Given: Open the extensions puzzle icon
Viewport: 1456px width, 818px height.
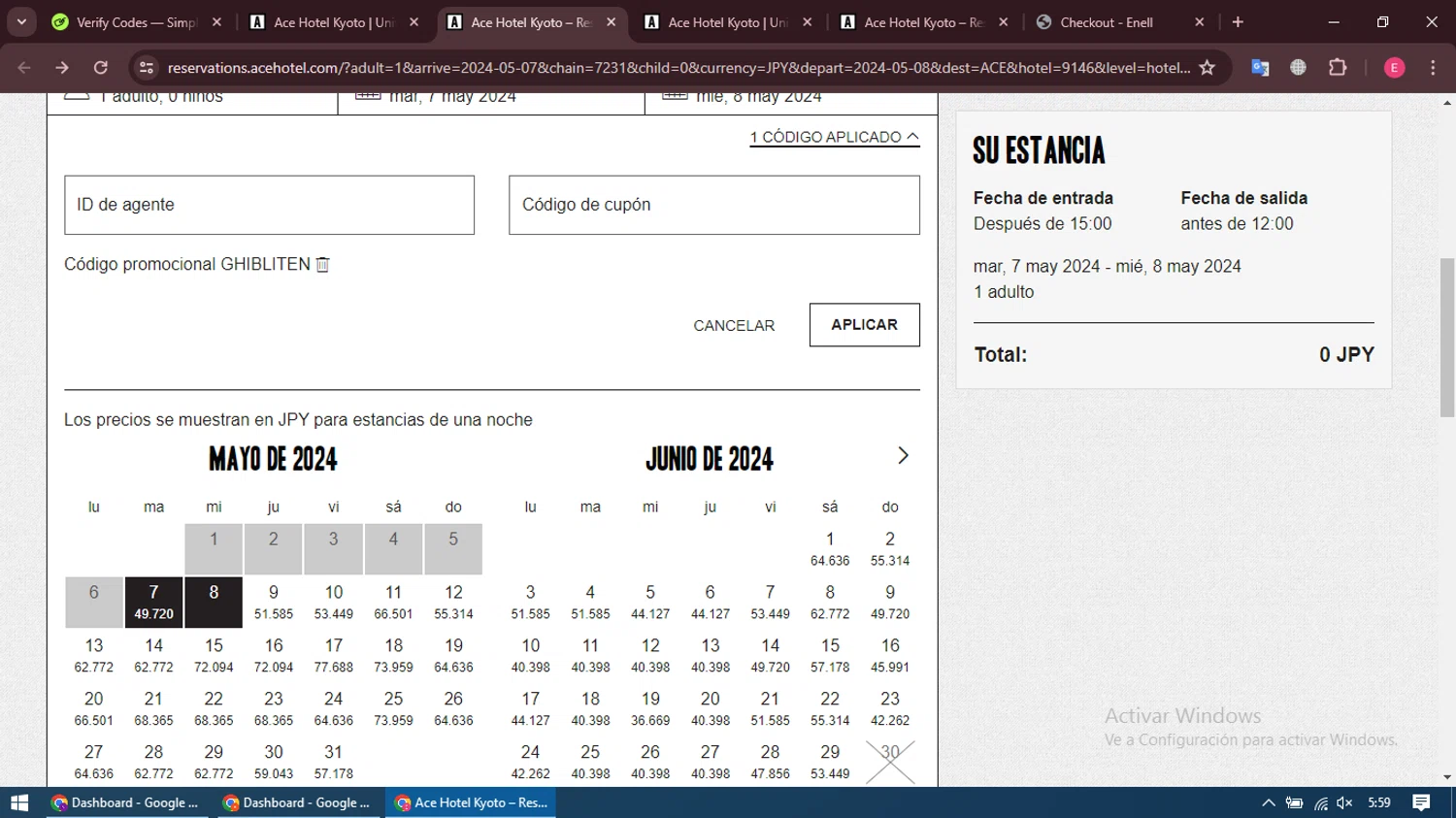Looking at the screenshot, I should [x=1338, y=67].
